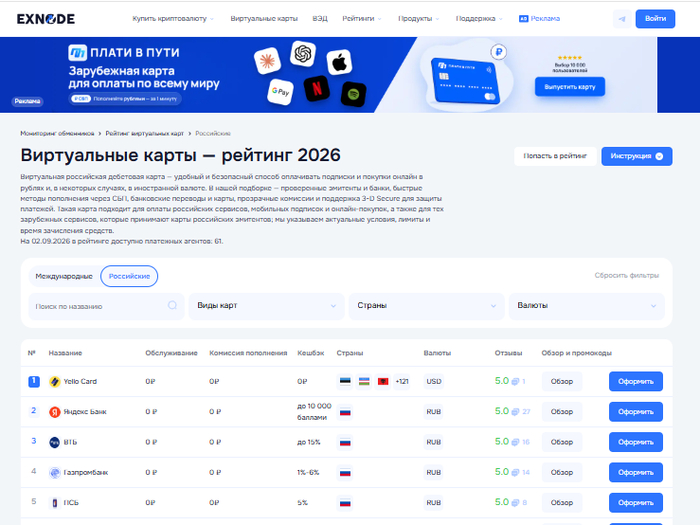This screenshot has width=700, height=525.
Task: Click 'до 15%' cashback value
Action: [x=309, y=442]
